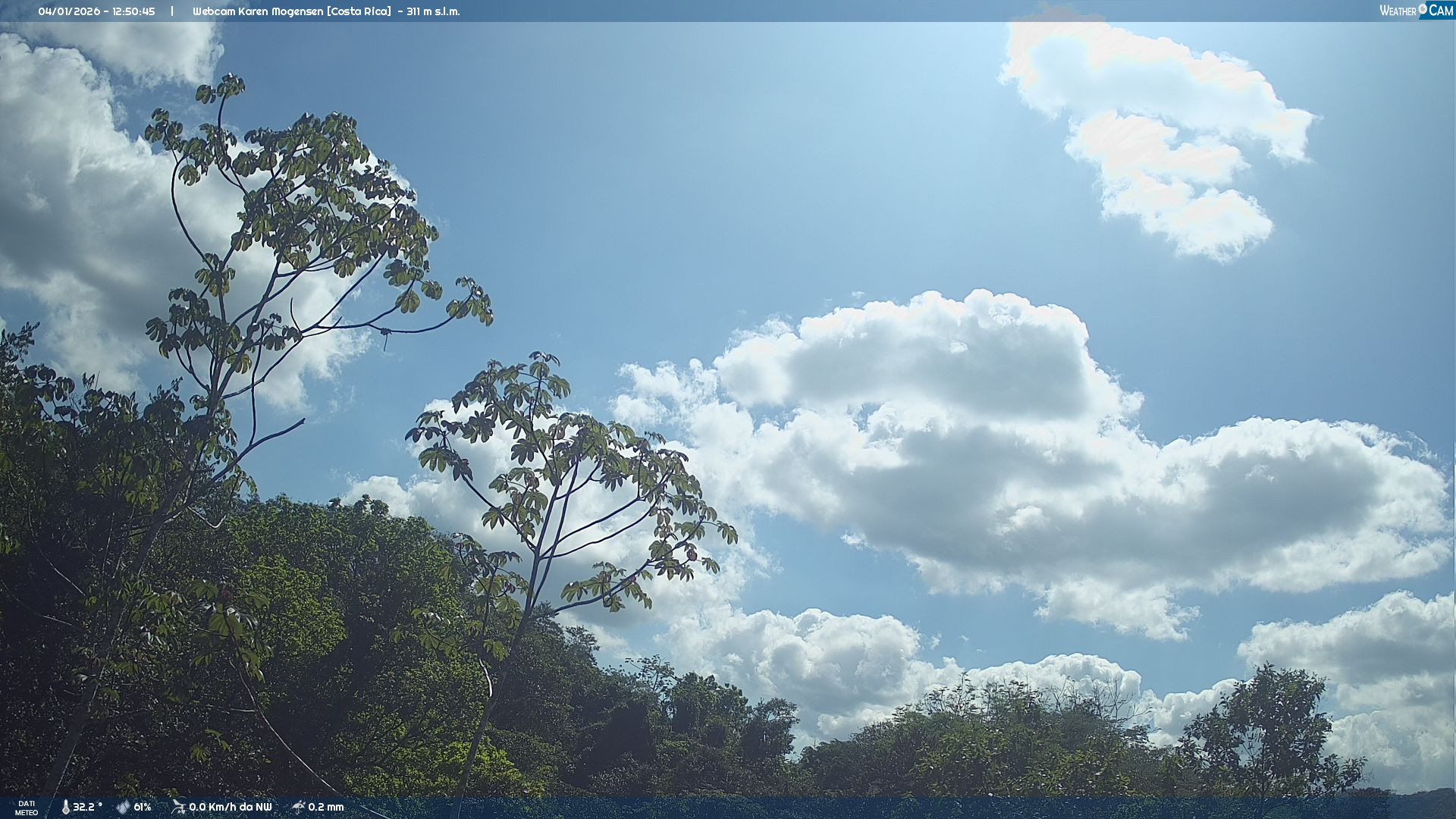The width and height of the screenshot is (1456, 819).
Task: Click the 32.2° temperature reading
Action: (87, 807)
